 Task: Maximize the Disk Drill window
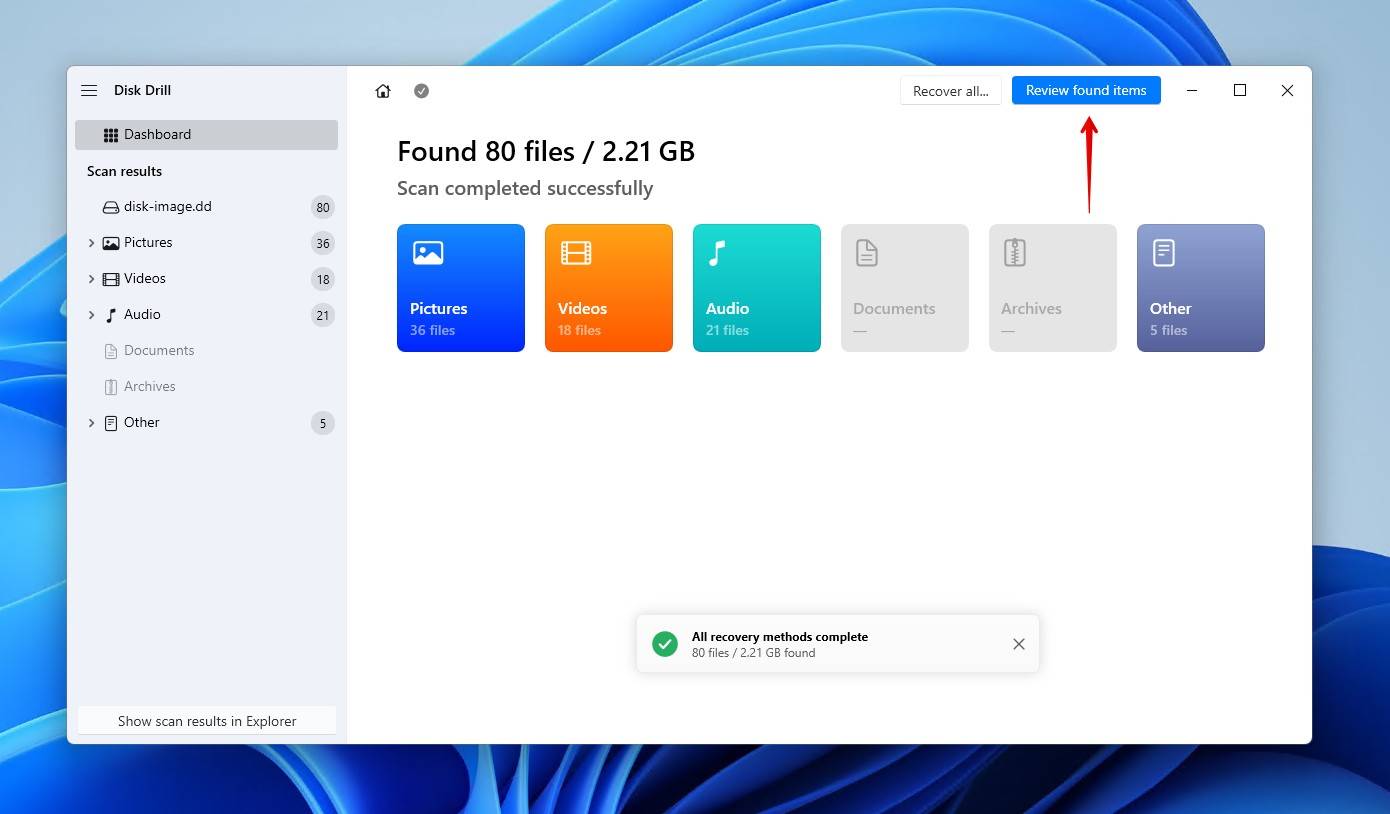point(1240,90)
